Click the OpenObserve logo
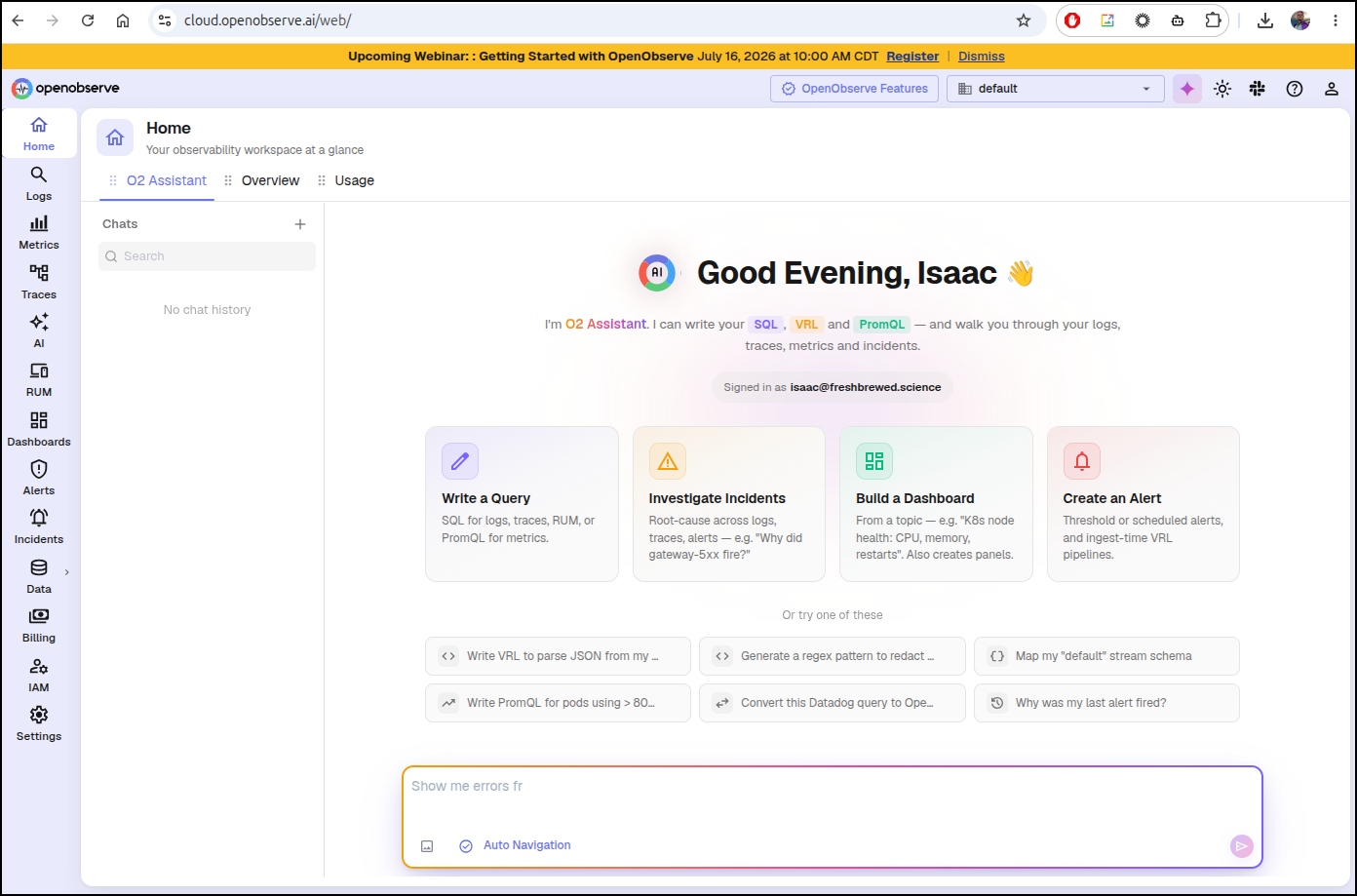 (x=65, y=88)
